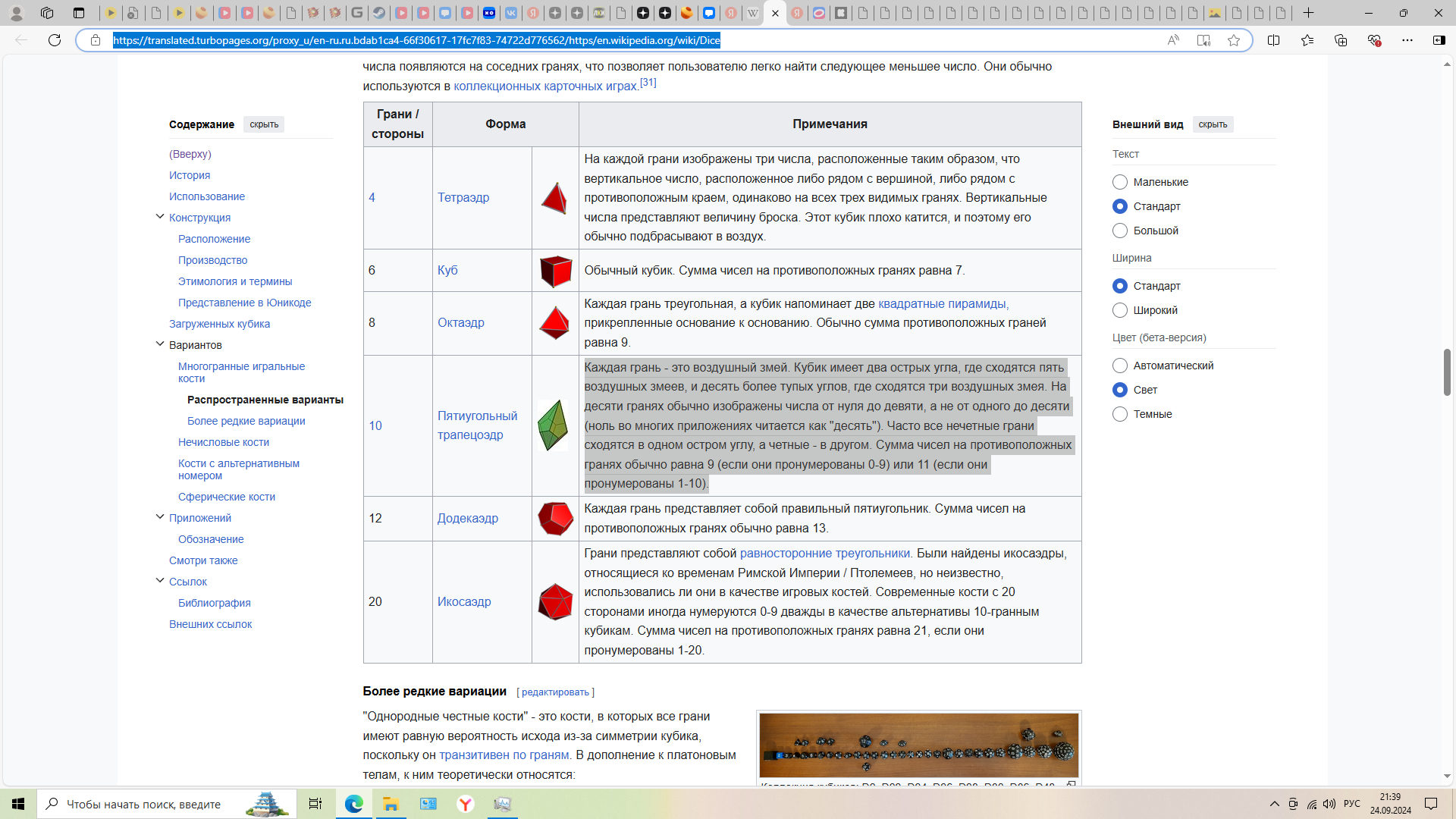Screen dimensions: 1456x819
Task: Hide the Содержание panel via скрыть
Action: [x=264, y=124]
